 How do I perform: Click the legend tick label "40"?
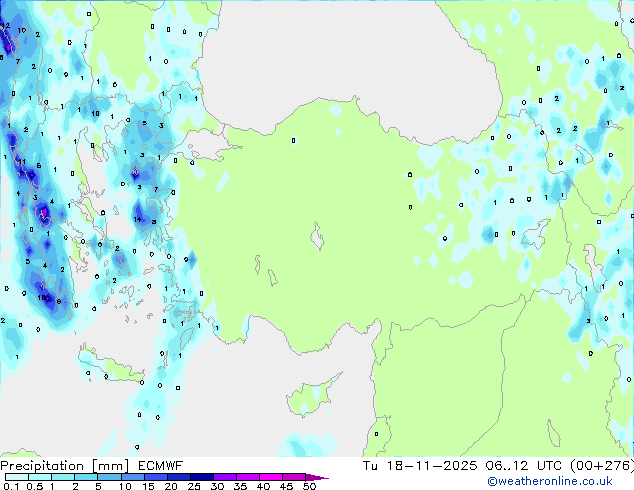tap(263, 486)
